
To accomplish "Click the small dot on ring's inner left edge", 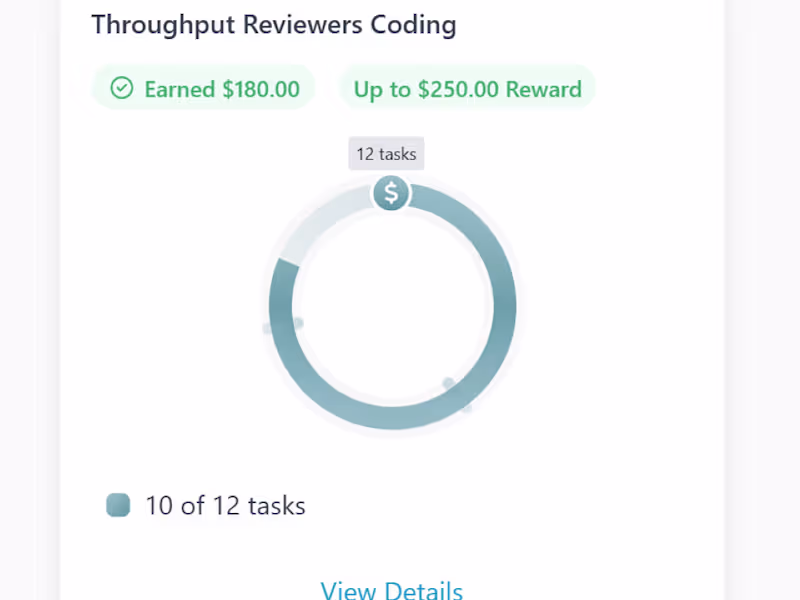I will pyautogui.click(x=298, y=323).
